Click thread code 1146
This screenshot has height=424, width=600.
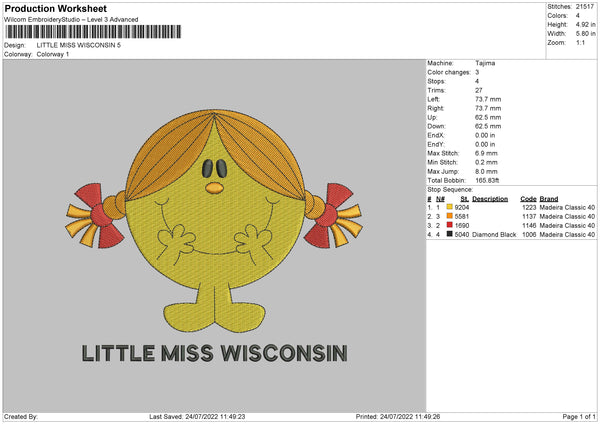click(529, 225)
